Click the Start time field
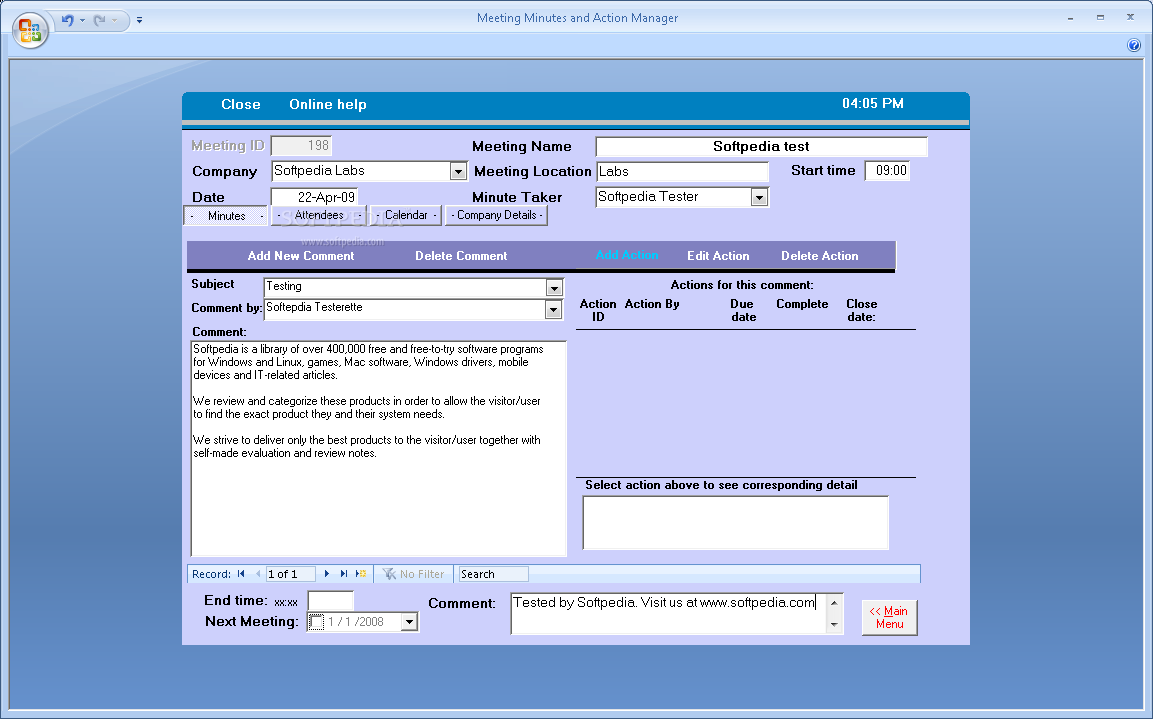This screenshot has height=719, width=1153. [887, 171]
